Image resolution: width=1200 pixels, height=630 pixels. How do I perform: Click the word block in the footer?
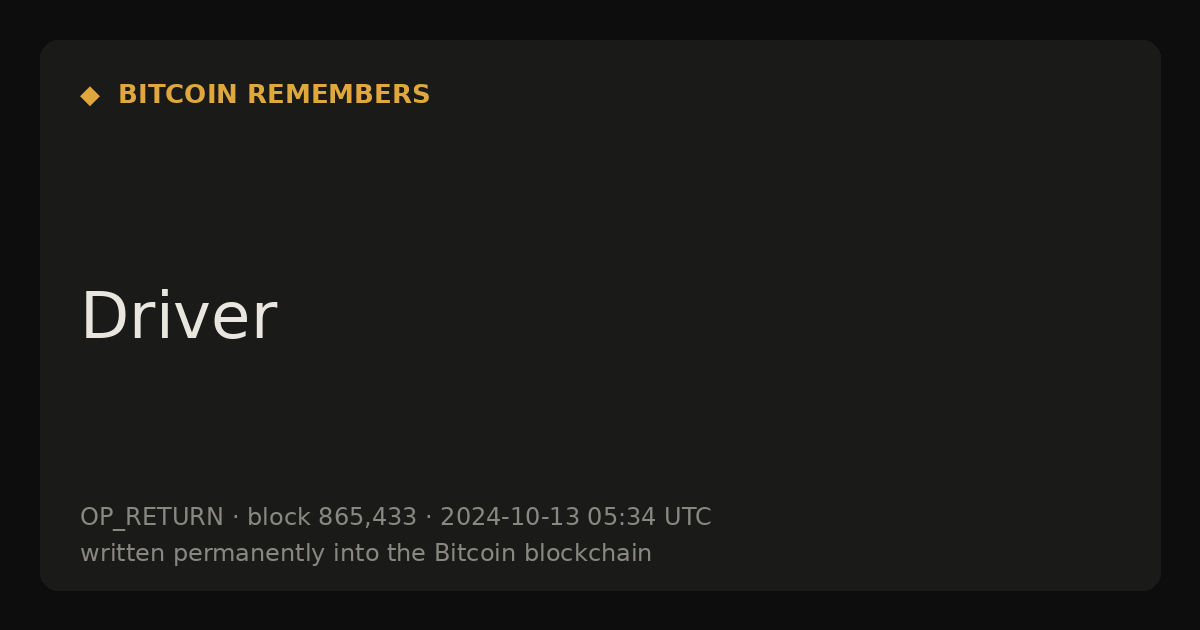tap(279, 518)
